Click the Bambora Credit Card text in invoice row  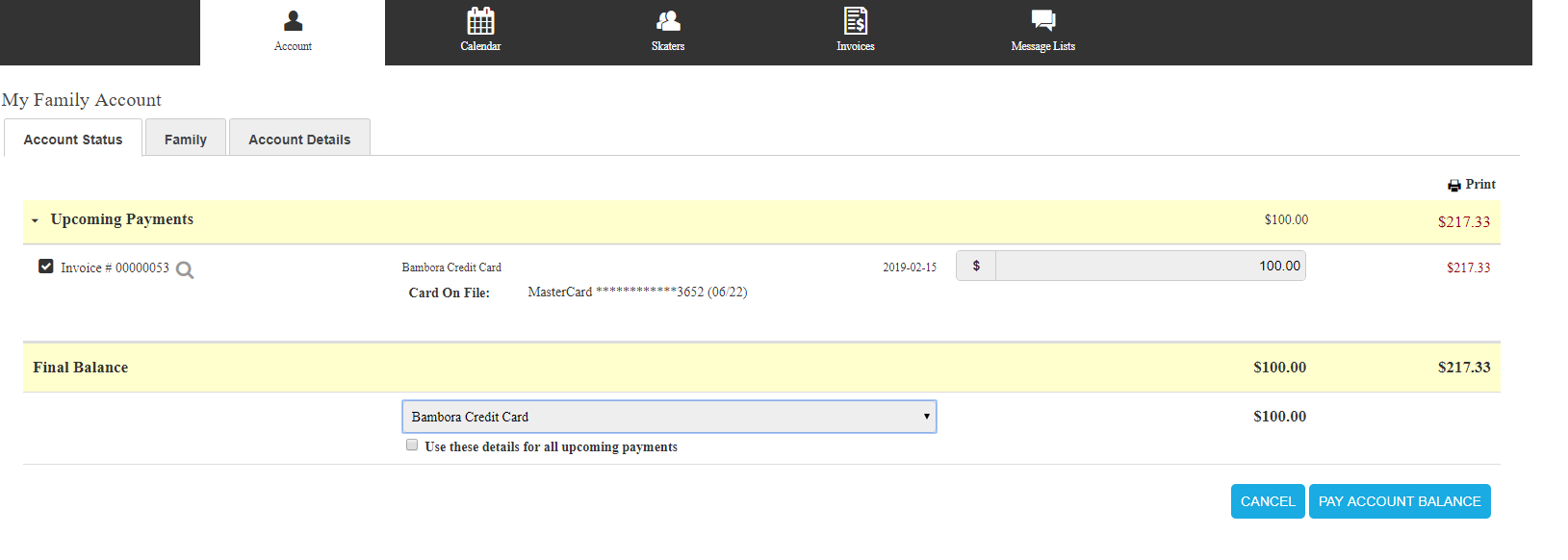[451, 267]
